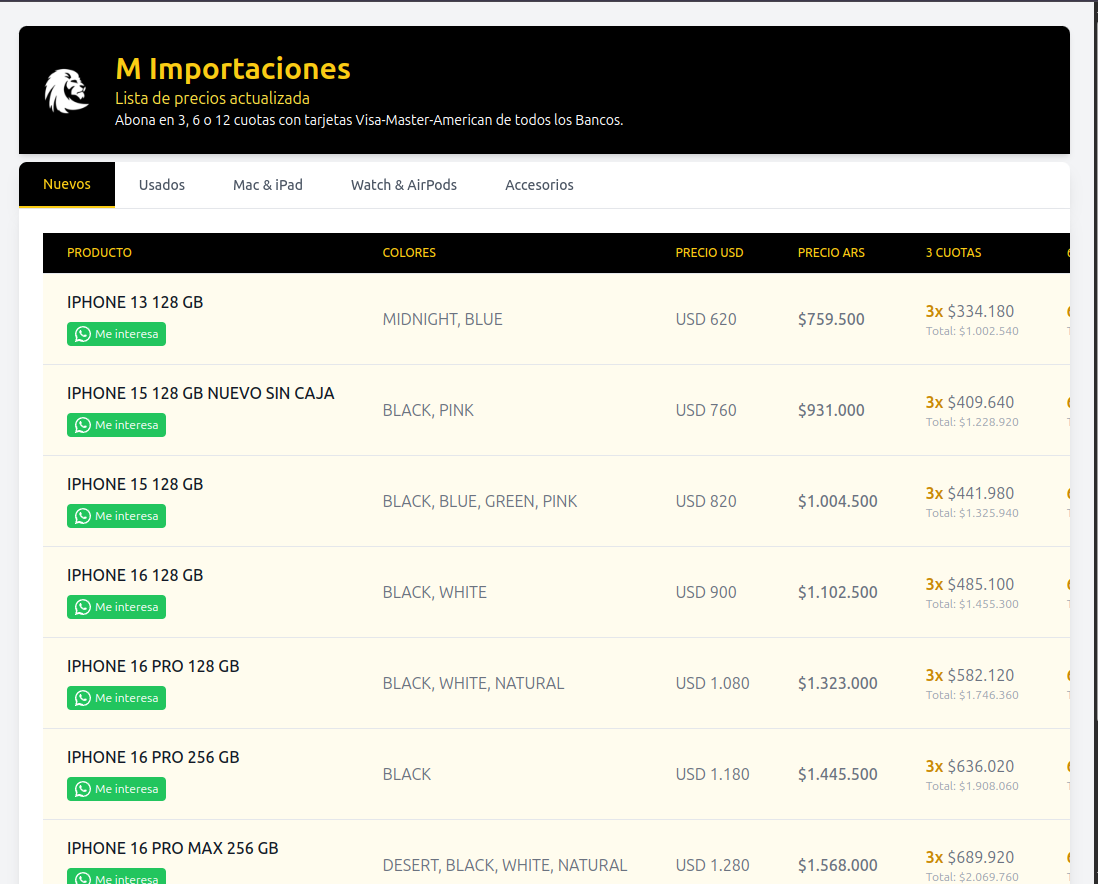Click the PRODUCTO column header
This screenshot has height=884, width=1098.
[99, 253]
